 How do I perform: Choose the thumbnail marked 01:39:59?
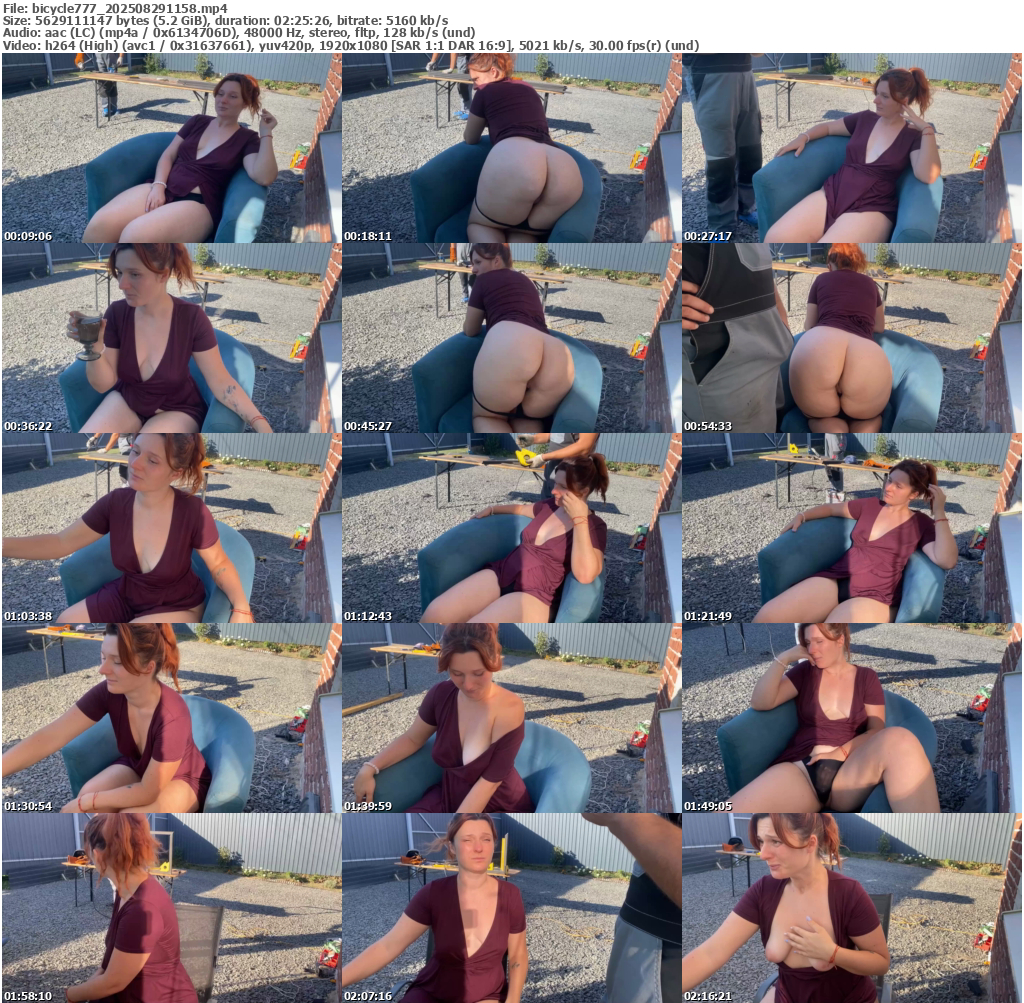pyautogui.click(x=511, y=718)
